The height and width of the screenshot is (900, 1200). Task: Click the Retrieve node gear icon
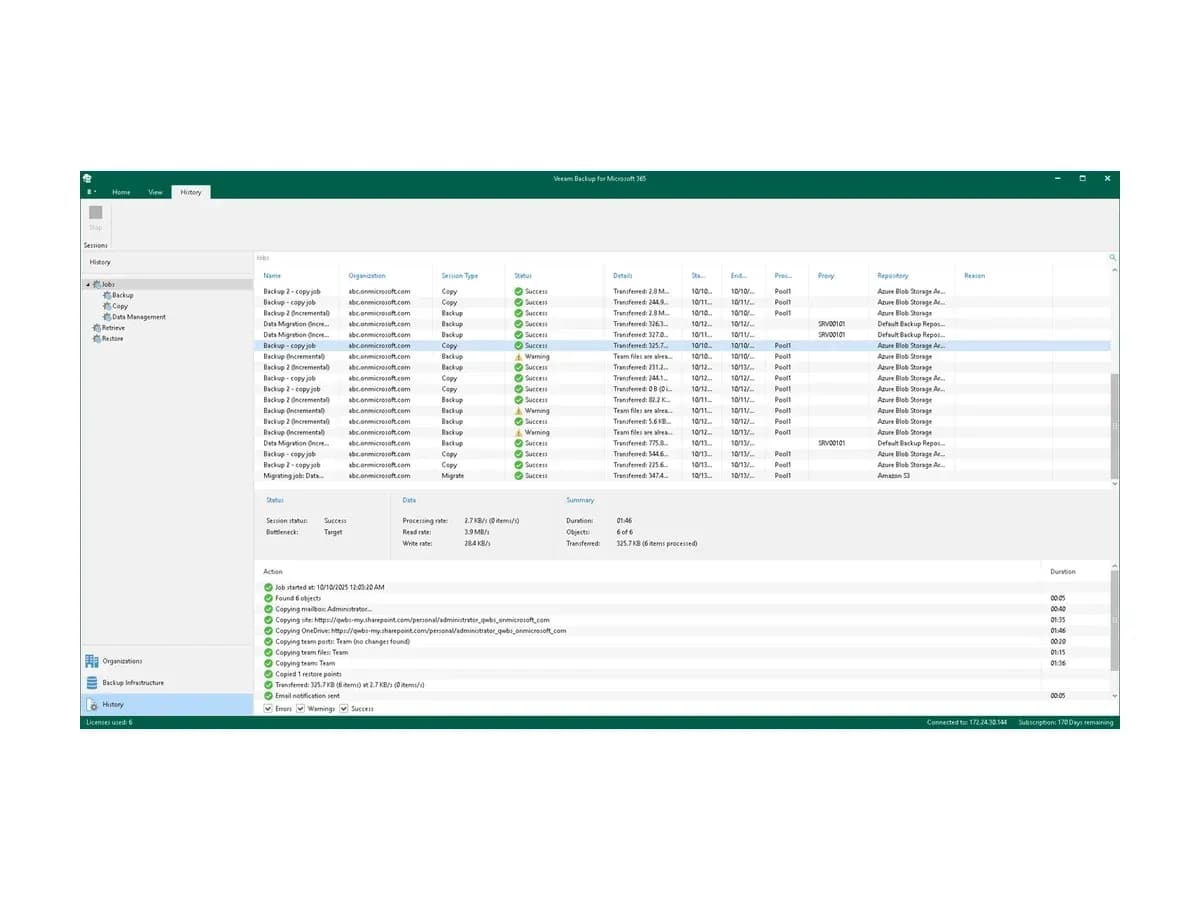[x=96, y=328]
